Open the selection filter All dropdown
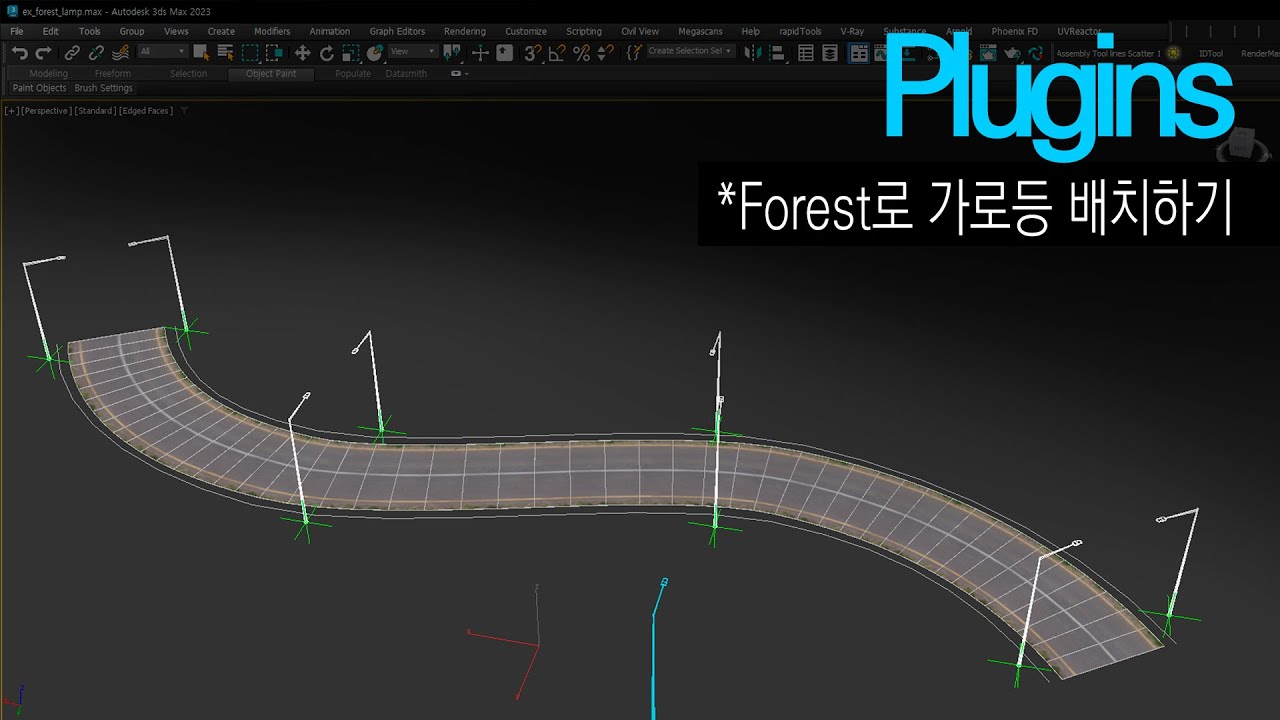Viewport: 1280px width, 720px height. (x=162, y=51)
